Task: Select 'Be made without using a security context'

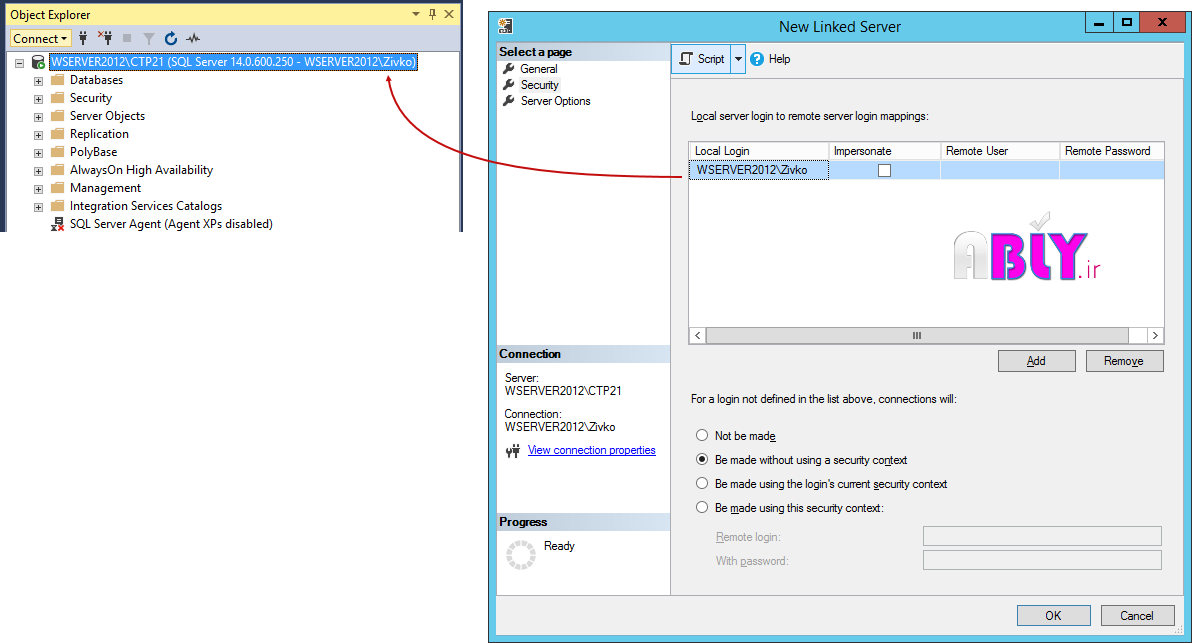Action: click(702, 459)
